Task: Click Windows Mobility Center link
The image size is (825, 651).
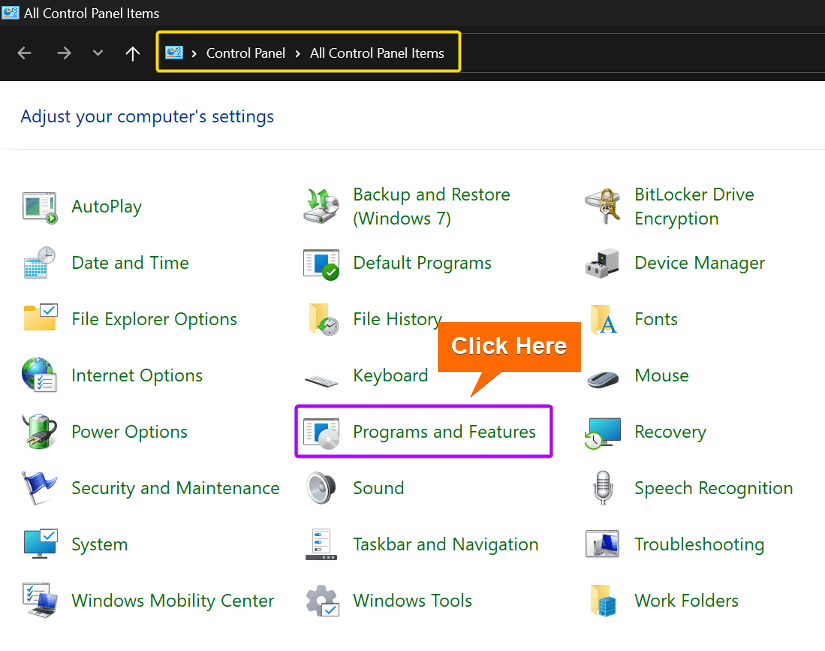Action: (x=173, y=600)
